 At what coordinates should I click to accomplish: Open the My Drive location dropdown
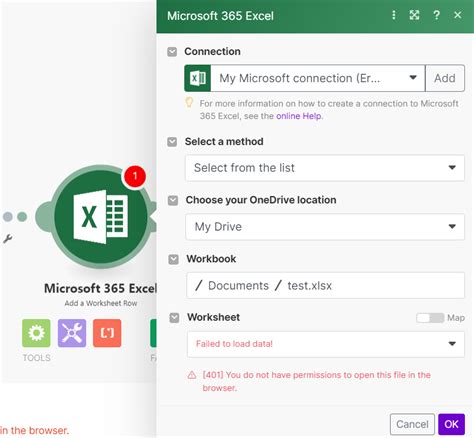[325, 227]
